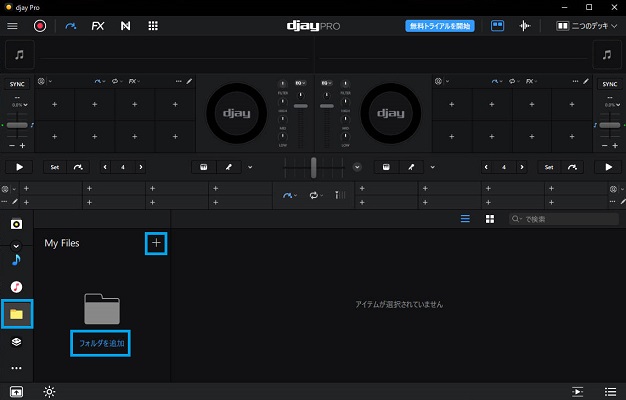626x400 pixels.
Task: Edit left deck pads with pencil icon
Action: pos(189,81)
